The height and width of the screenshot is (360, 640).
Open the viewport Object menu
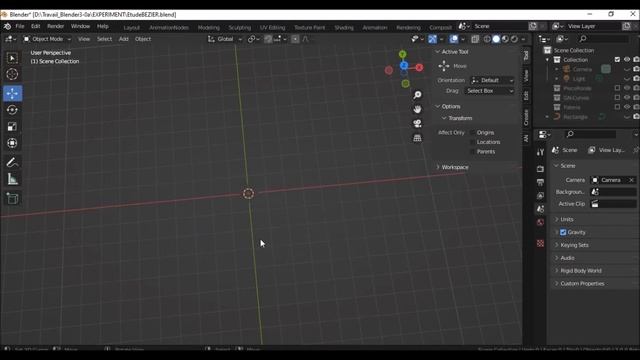(x=143, y=39)
